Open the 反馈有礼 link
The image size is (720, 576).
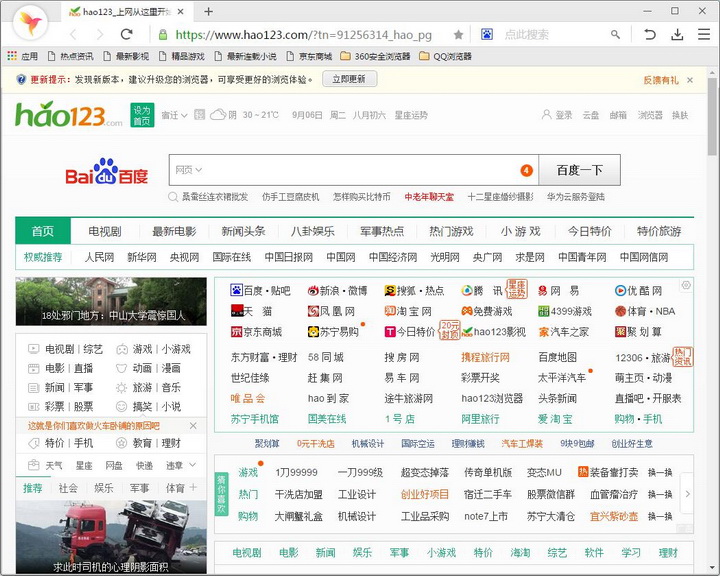[x=661, y=80]
